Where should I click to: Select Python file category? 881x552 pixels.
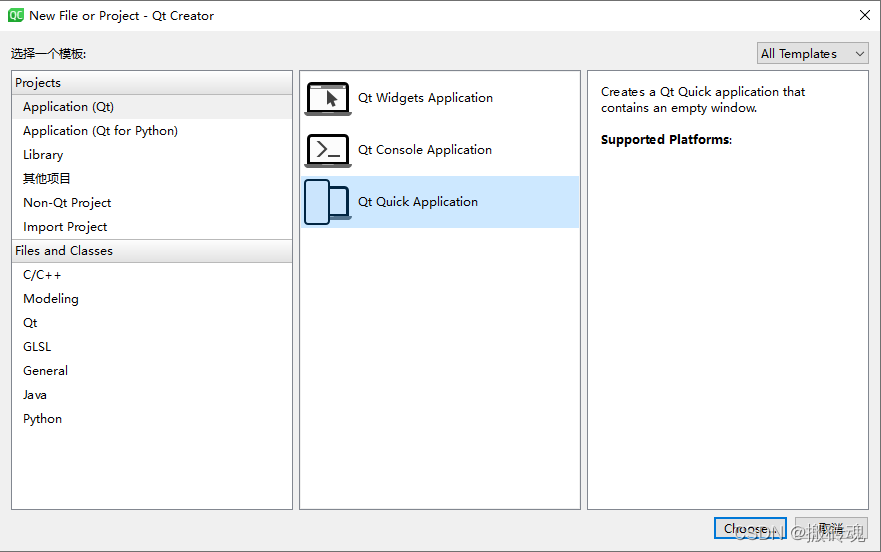152,419
